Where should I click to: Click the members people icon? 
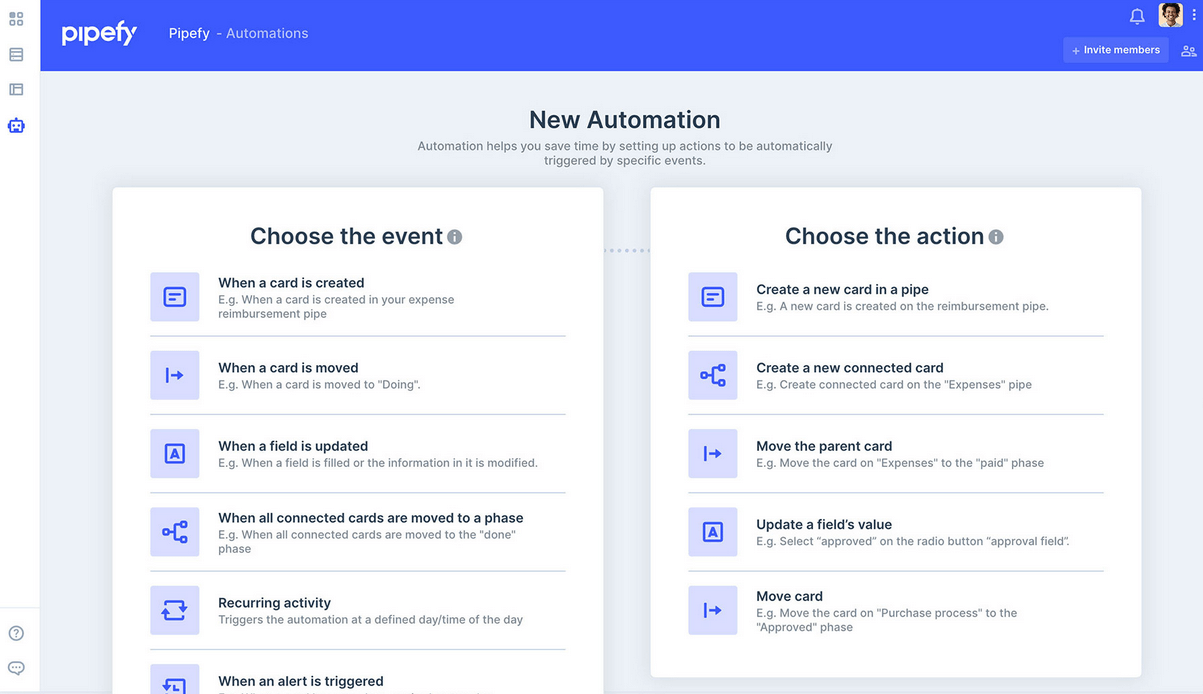(1189, 51)
